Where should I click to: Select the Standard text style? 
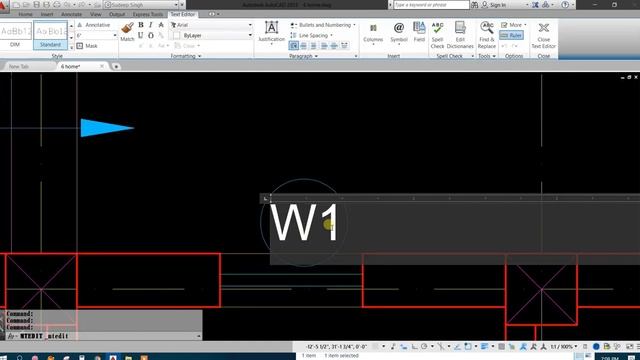(x=50, y=36)
